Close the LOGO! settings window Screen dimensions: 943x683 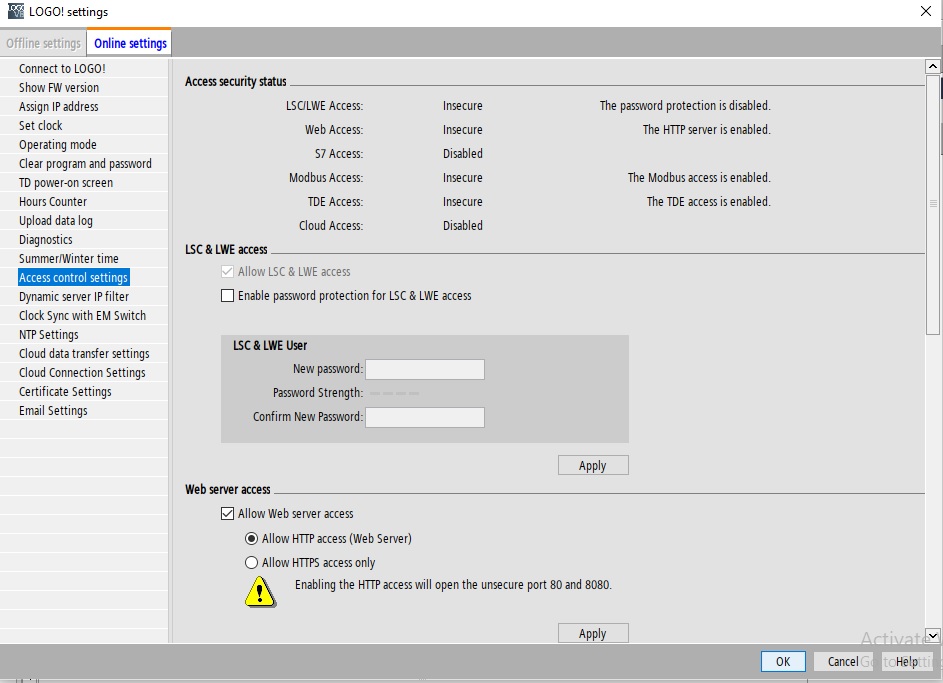926,11
